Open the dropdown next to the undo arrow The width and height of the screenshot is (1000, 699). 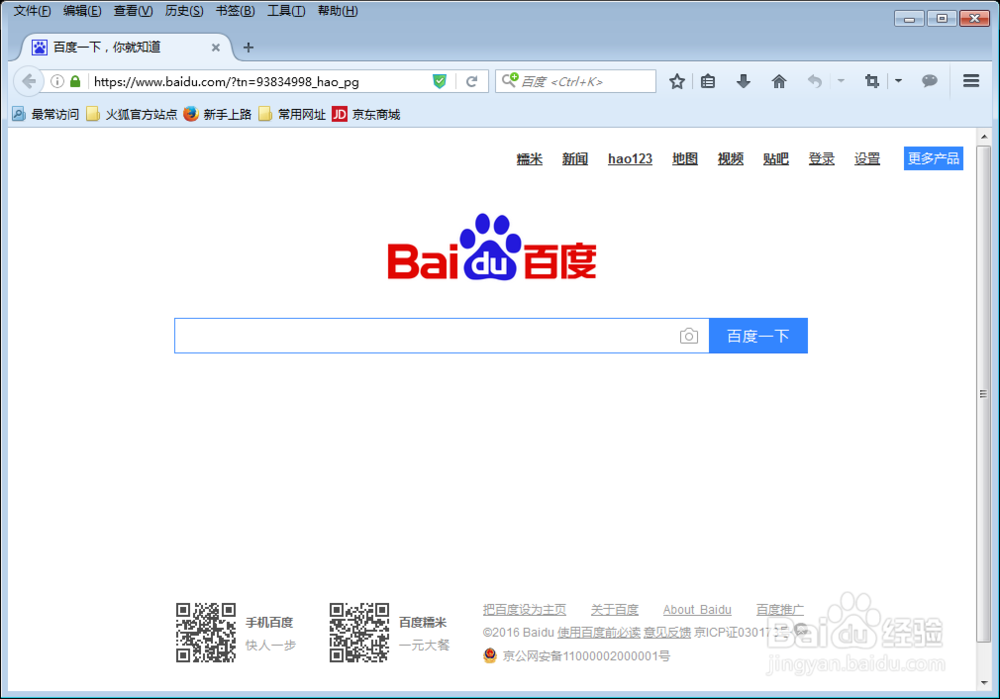(x=841, y=81)
